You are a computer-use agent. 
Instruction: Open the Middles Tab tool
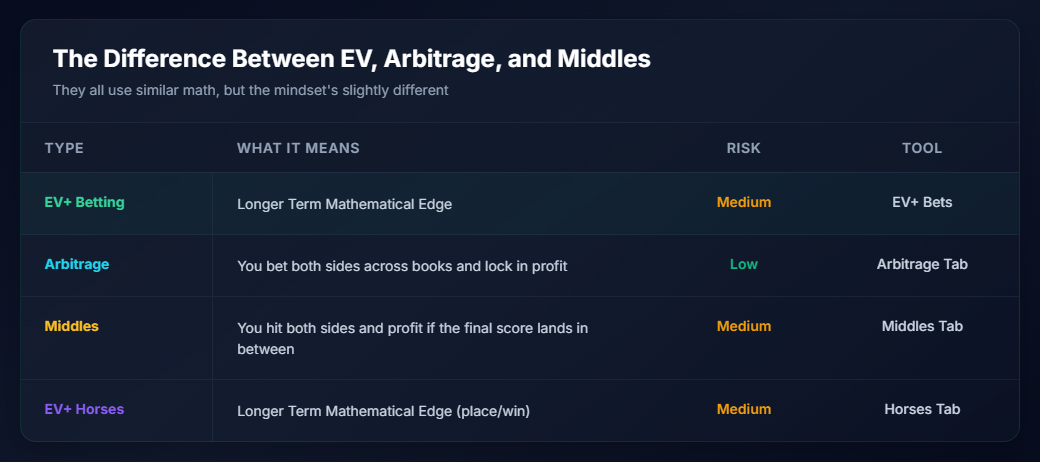pos(922,326)
